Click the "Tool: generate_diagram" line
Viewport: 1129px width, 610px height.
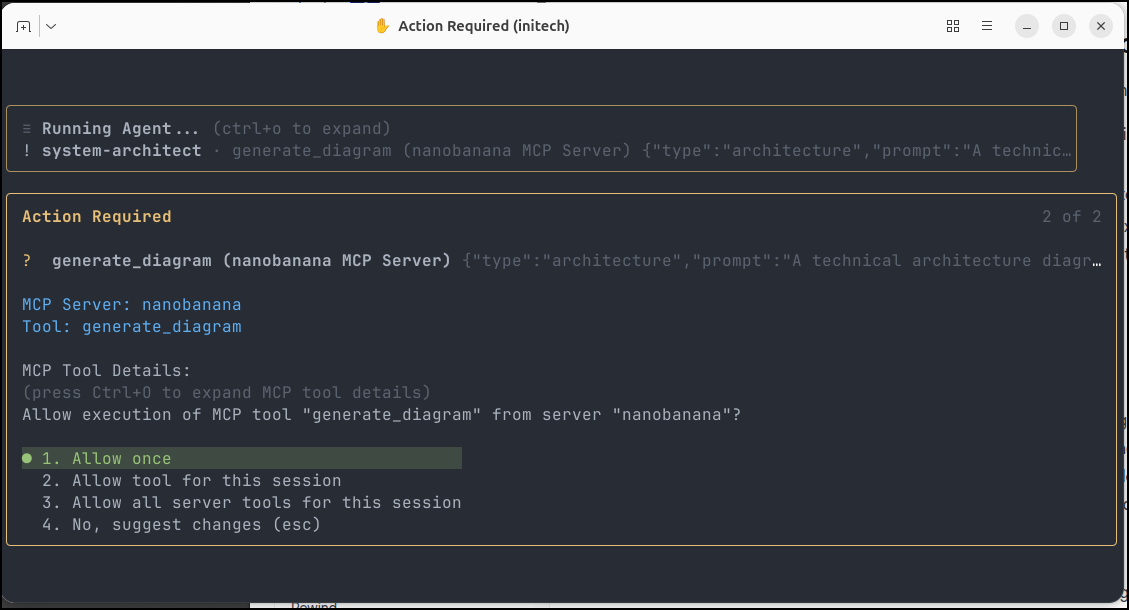tap(132, 327)
